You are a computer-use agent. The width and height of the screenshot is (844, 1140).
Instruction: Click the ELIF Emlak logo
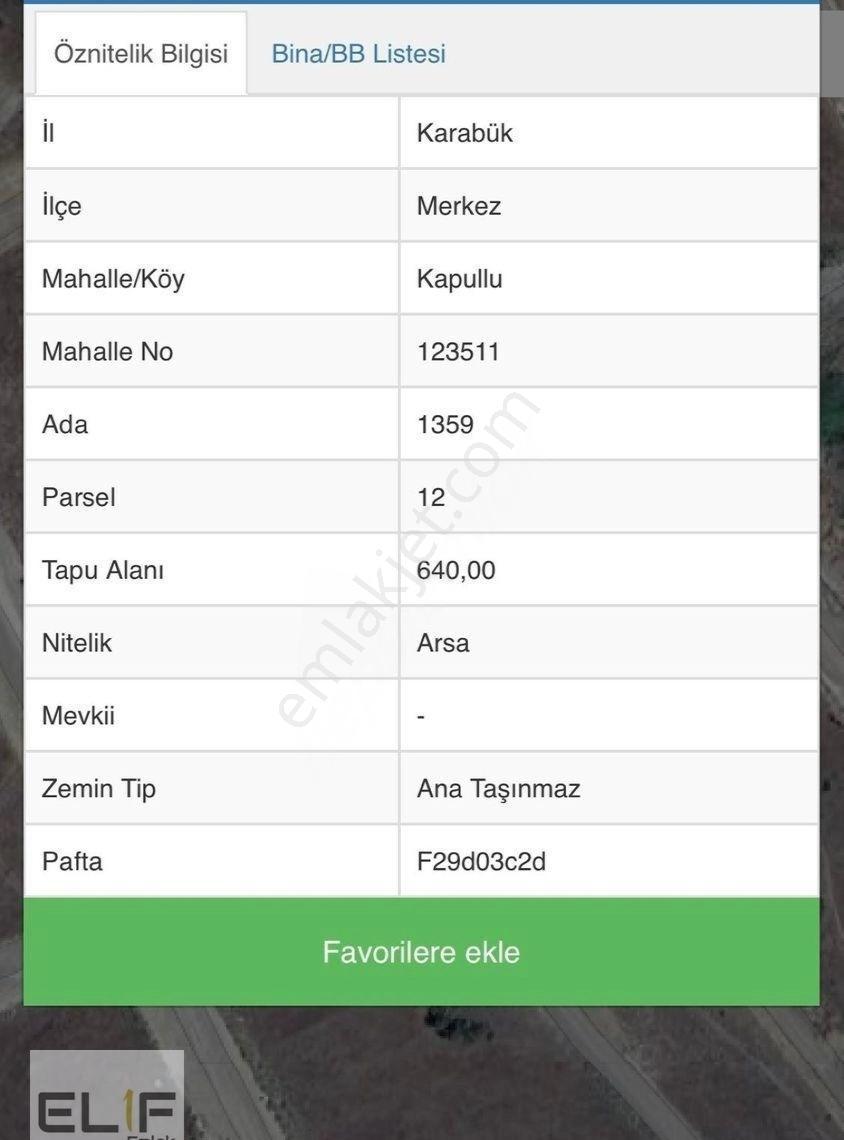tap(107, 1095)
